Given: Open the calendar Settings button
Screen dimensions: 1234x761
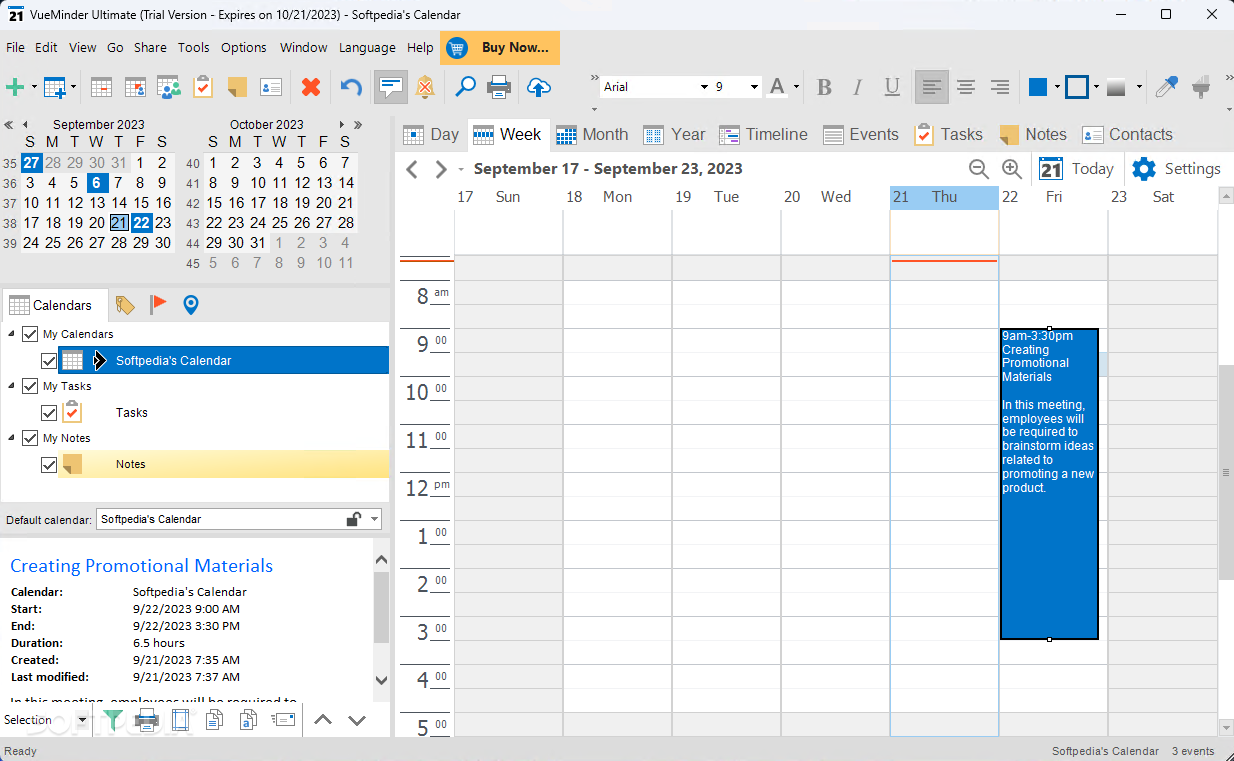Looking at the screenshot, I should pyautogui.click(x=1176, y=169).
